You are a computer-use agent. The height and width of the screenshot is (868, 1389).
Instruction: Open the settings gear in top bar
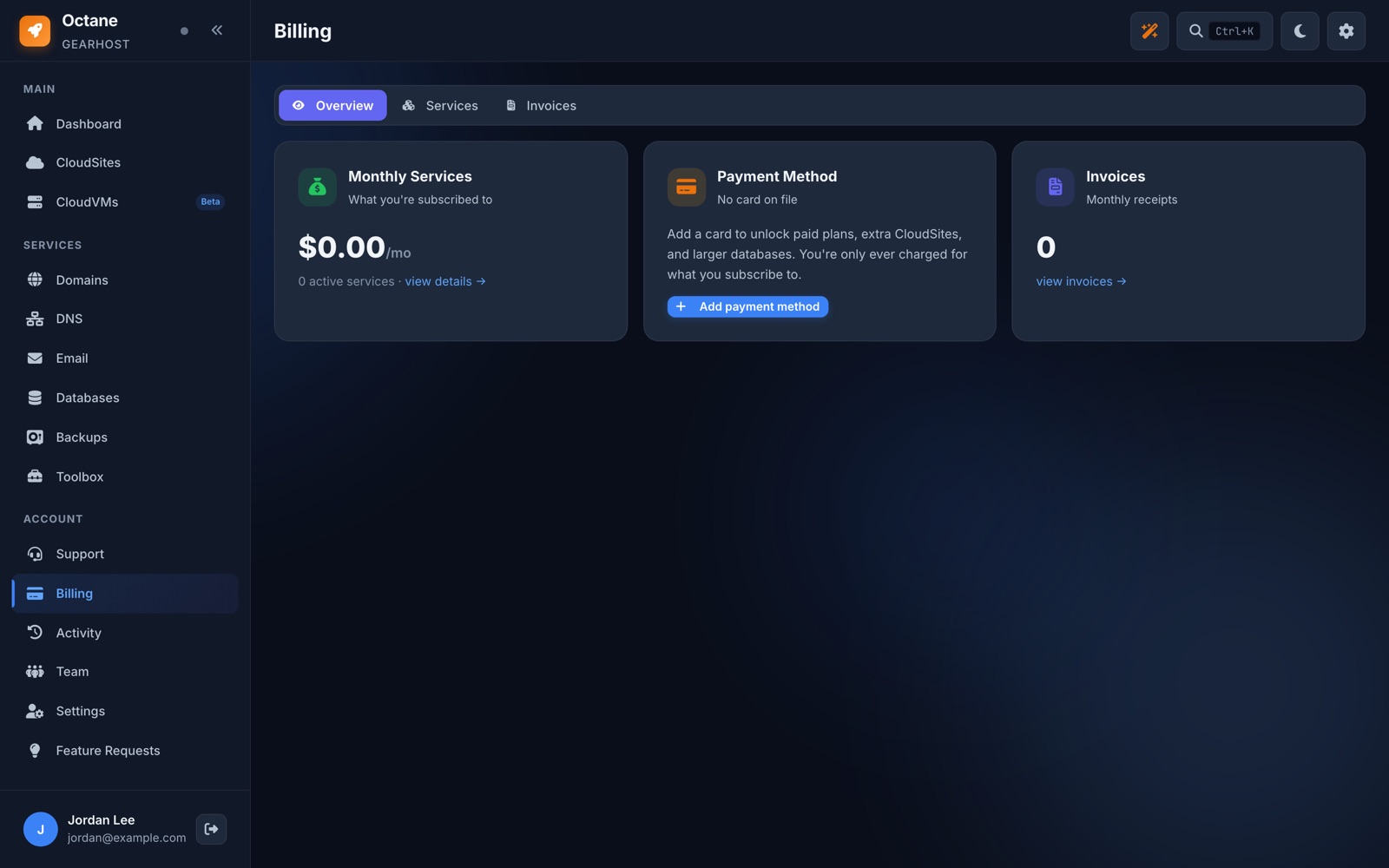tap(1346, 31)
